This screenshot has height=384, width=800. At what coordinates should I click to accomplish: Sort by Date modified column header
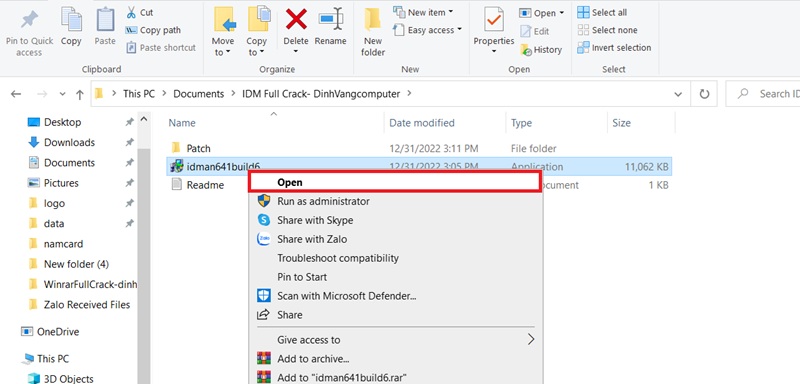(x=421, y=123)
